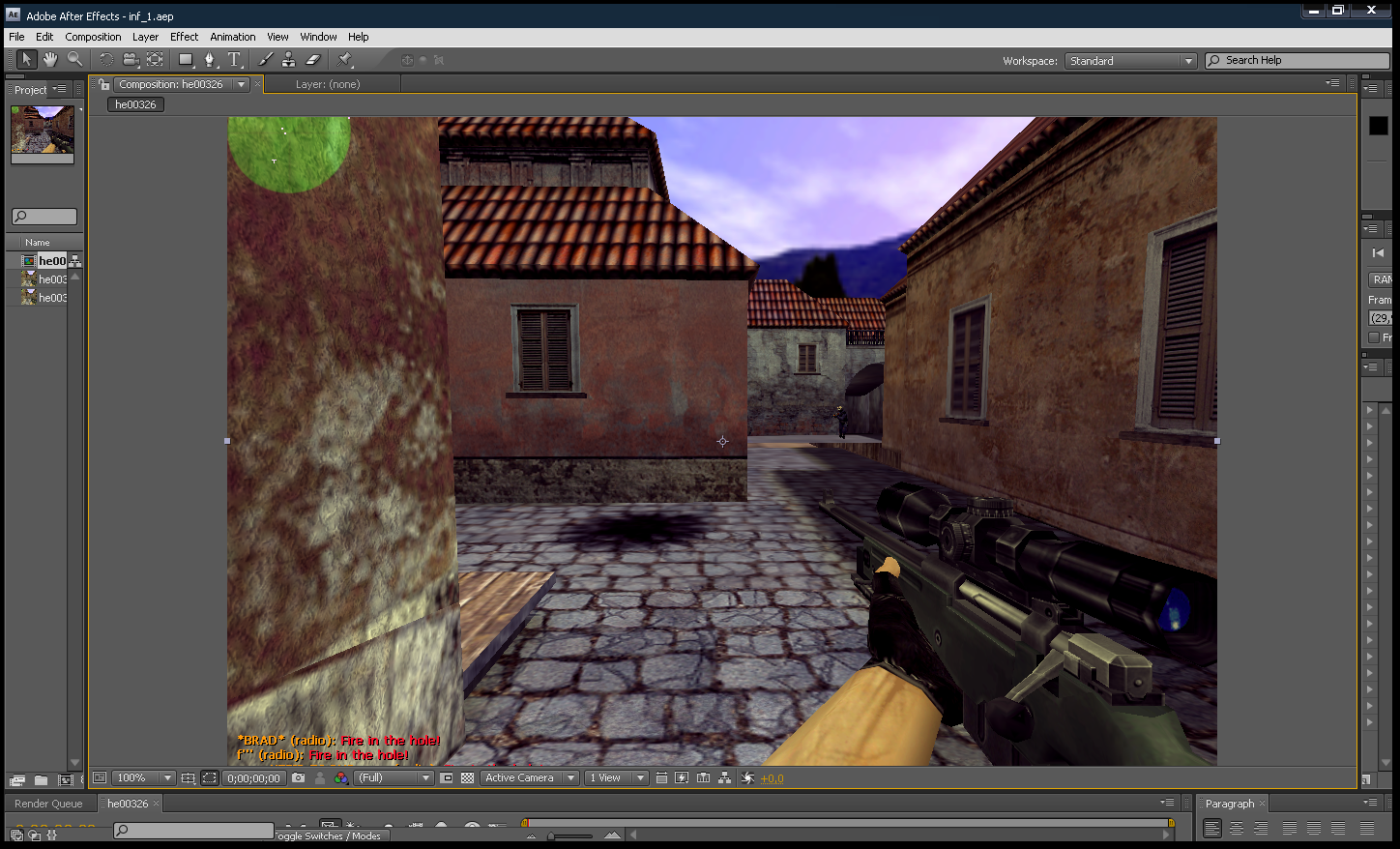Switch to the Render Queue tab
Viewport: 1400px width, 849px height.
[48, 804]
